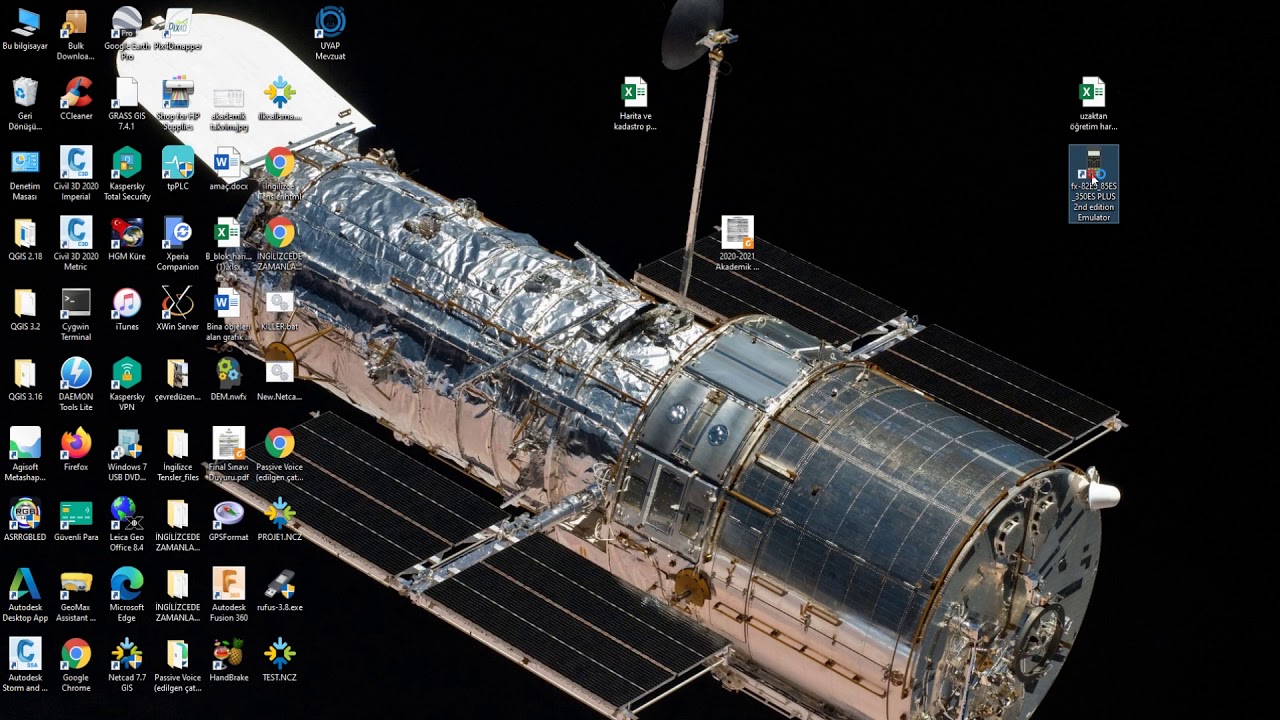
Task: Select the Denetim Masası icon
Action: (x=25, y=174)
